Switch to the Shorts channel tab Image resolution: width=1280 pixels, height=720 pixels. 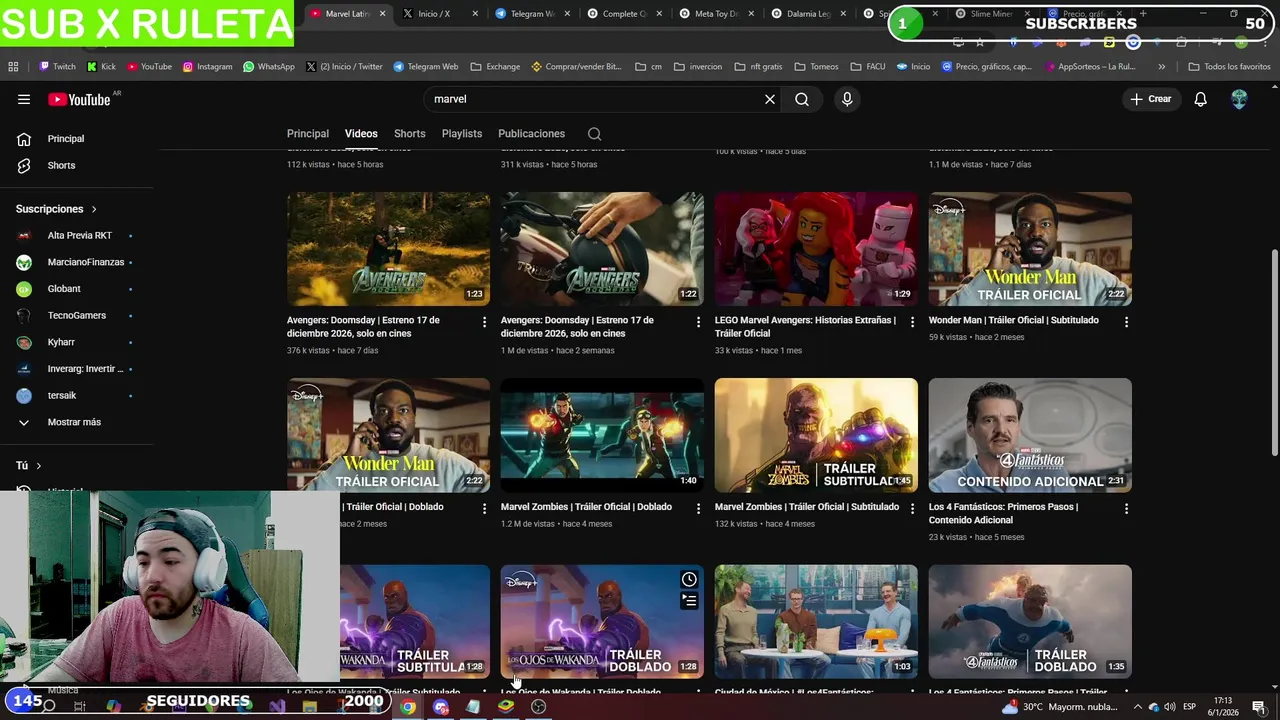pos(410,134)
